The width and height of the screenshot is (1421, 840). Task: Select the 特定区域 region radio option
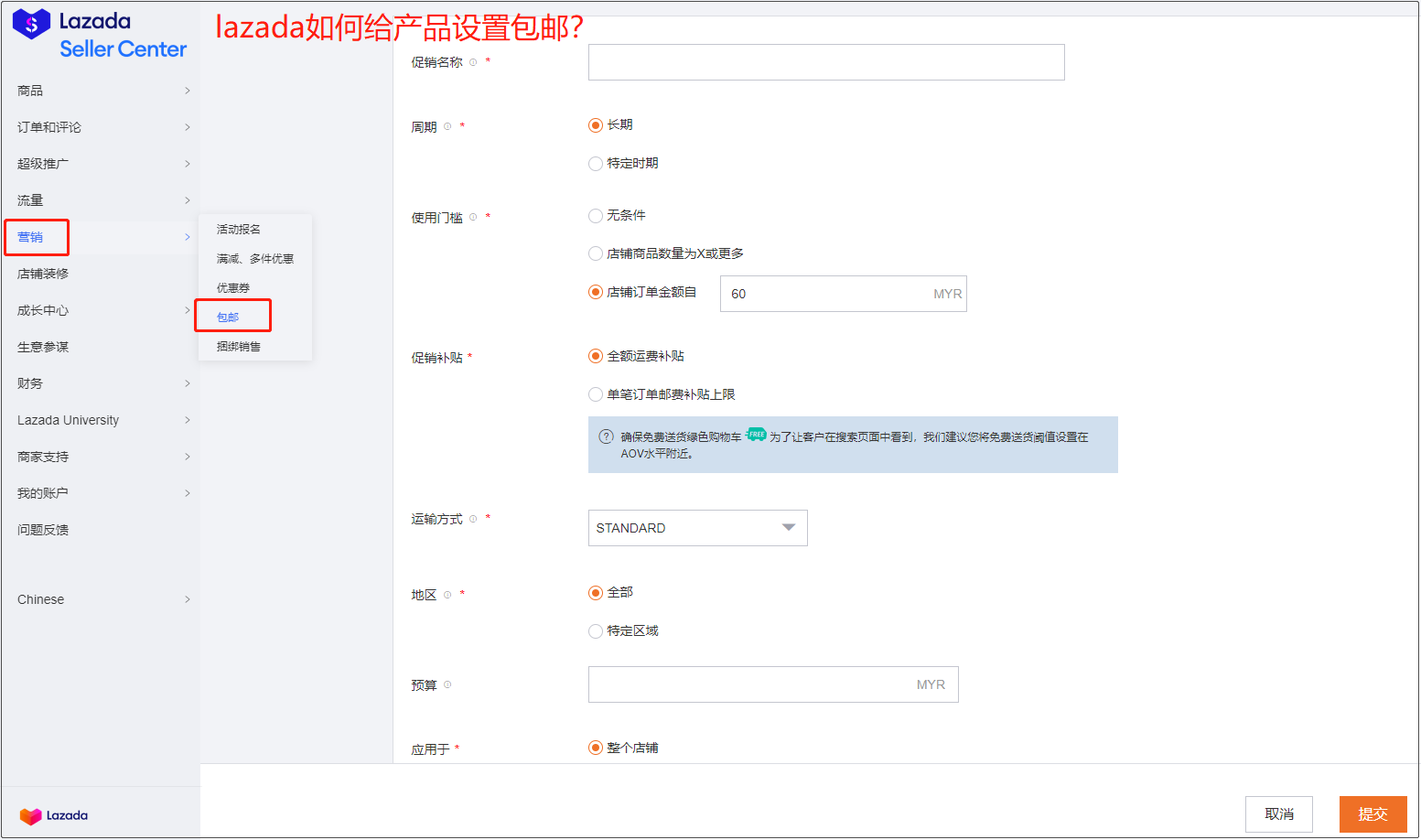[596, 631]
